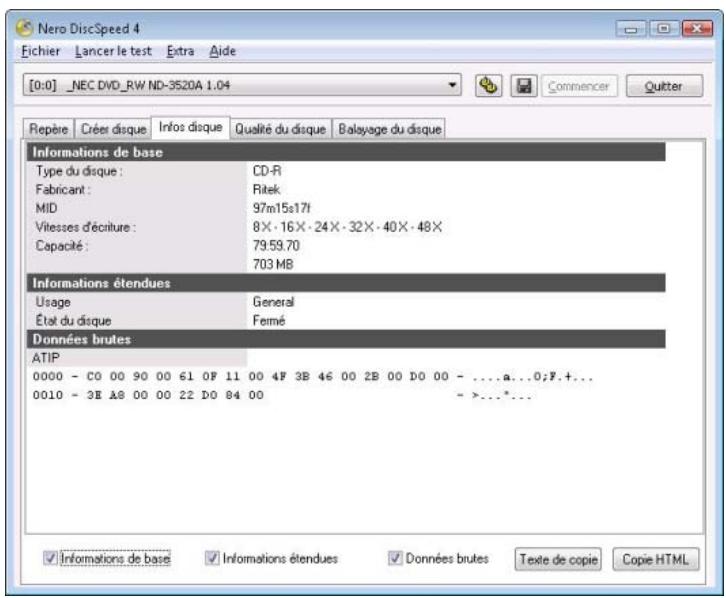Select the Fermé disc state value
726x598 pixels.
point(269,320)
